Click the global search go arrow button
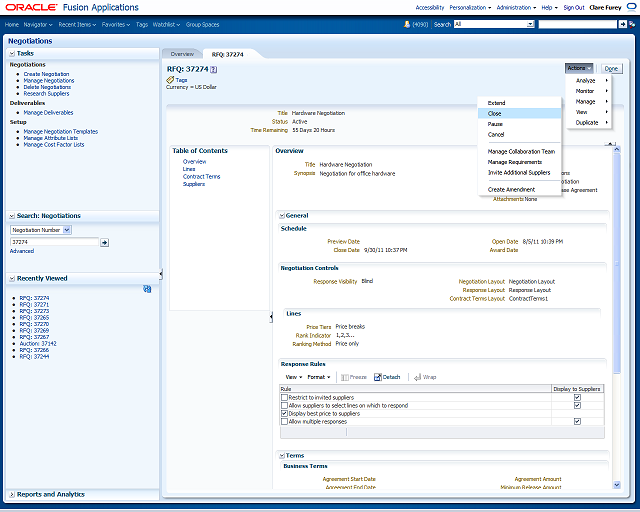The height and width of the screenshot is (512, 640). click(622, 24)
